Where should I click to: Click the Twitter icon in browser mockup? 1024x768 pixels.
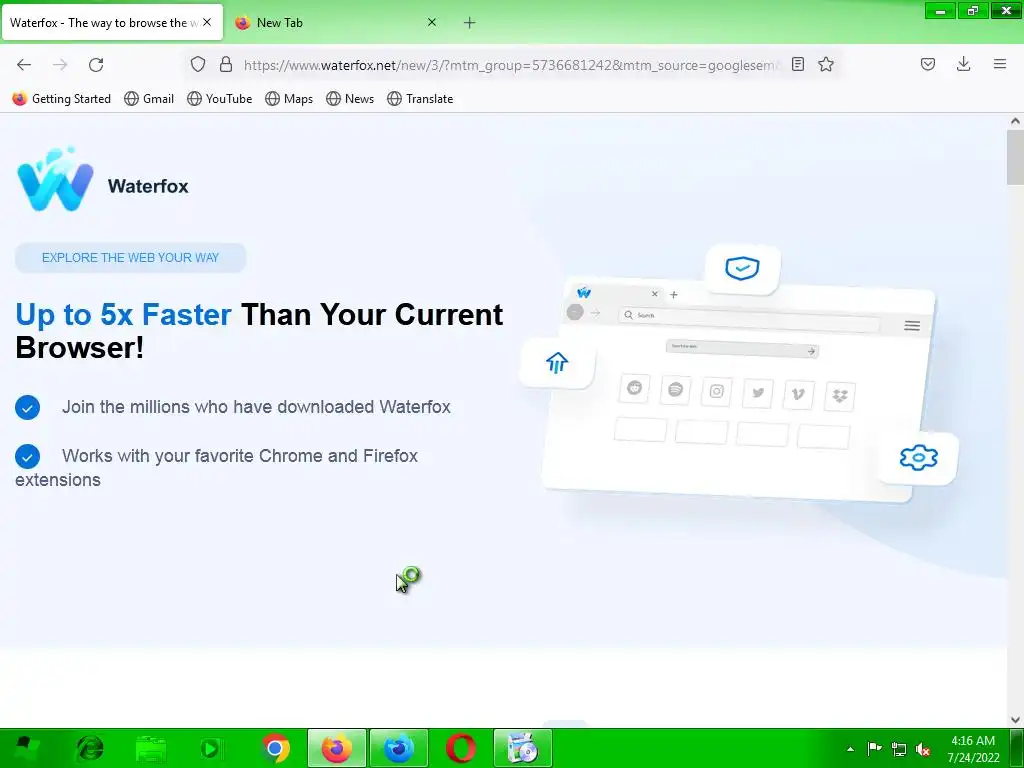point(758,393)
